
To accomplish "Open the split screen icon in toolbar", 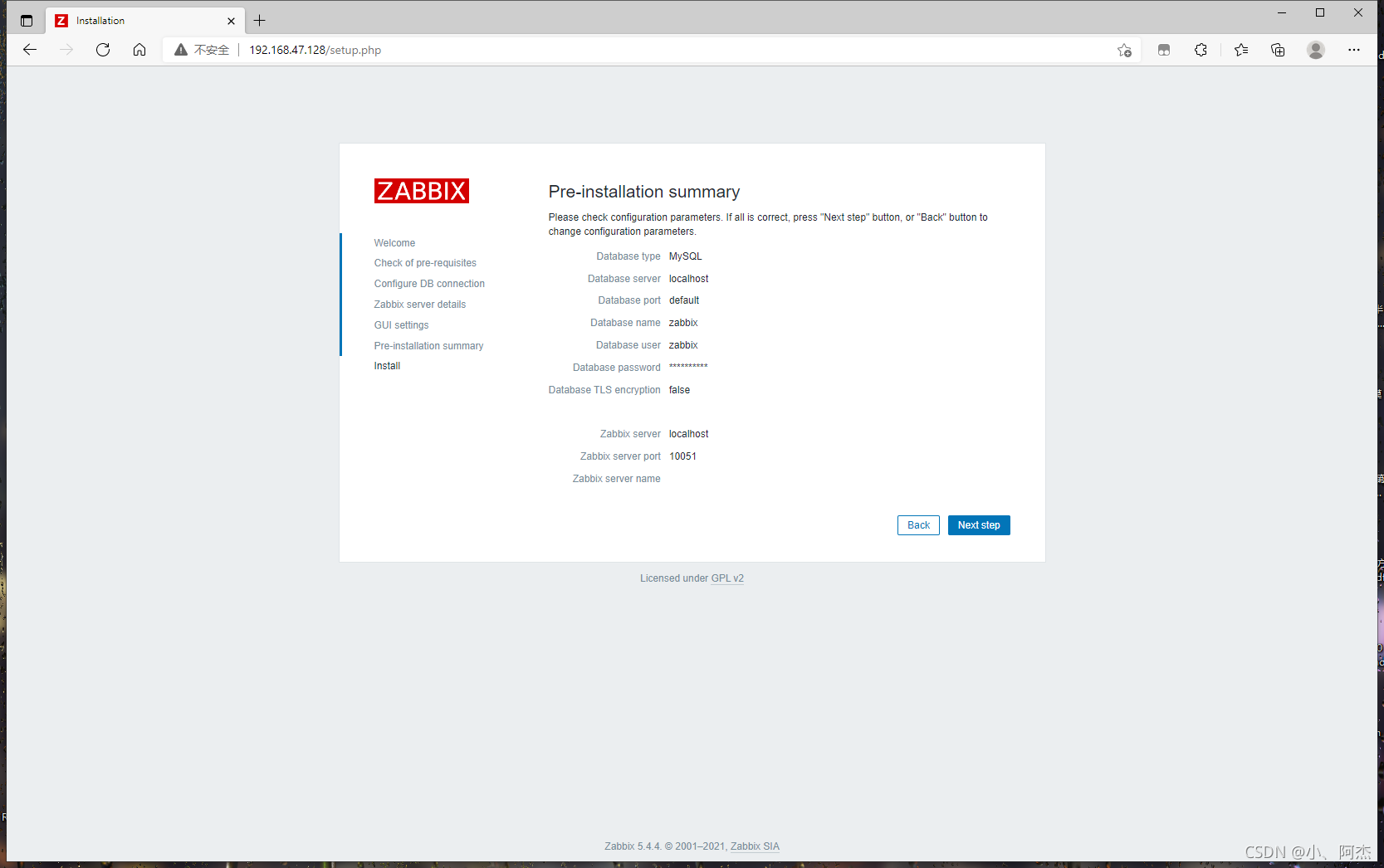I will pyautogui.click(x=1164, y=50).
